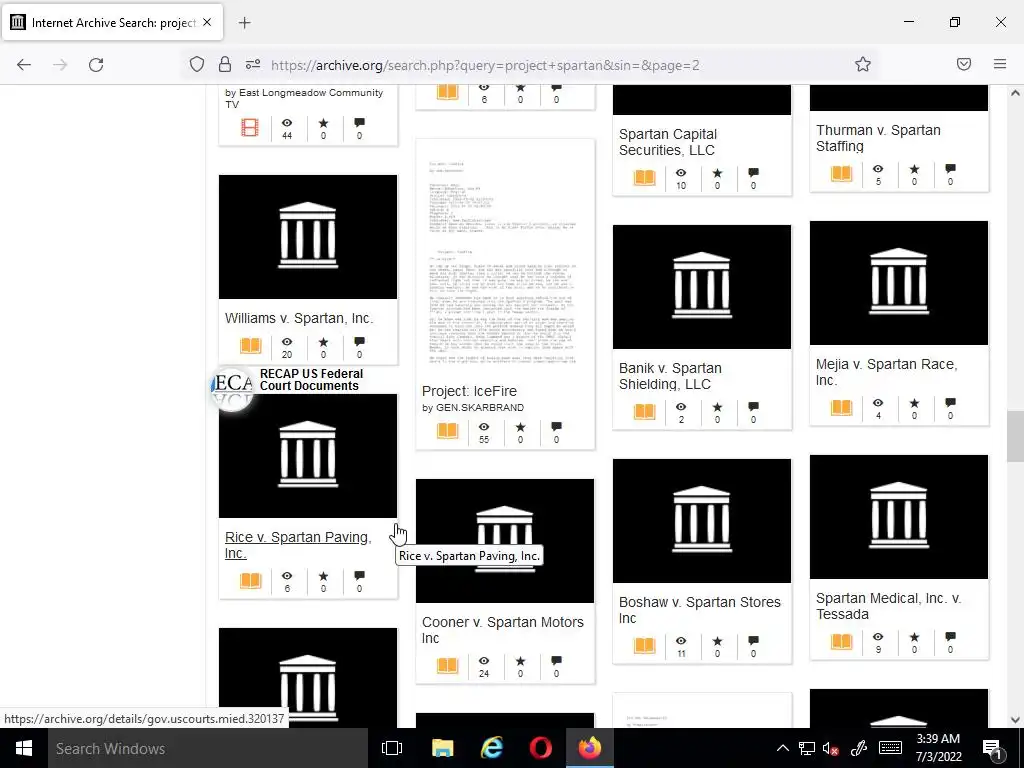
Task: Open Thurman v. Spartan Staffing link
Action: point(878,138)
